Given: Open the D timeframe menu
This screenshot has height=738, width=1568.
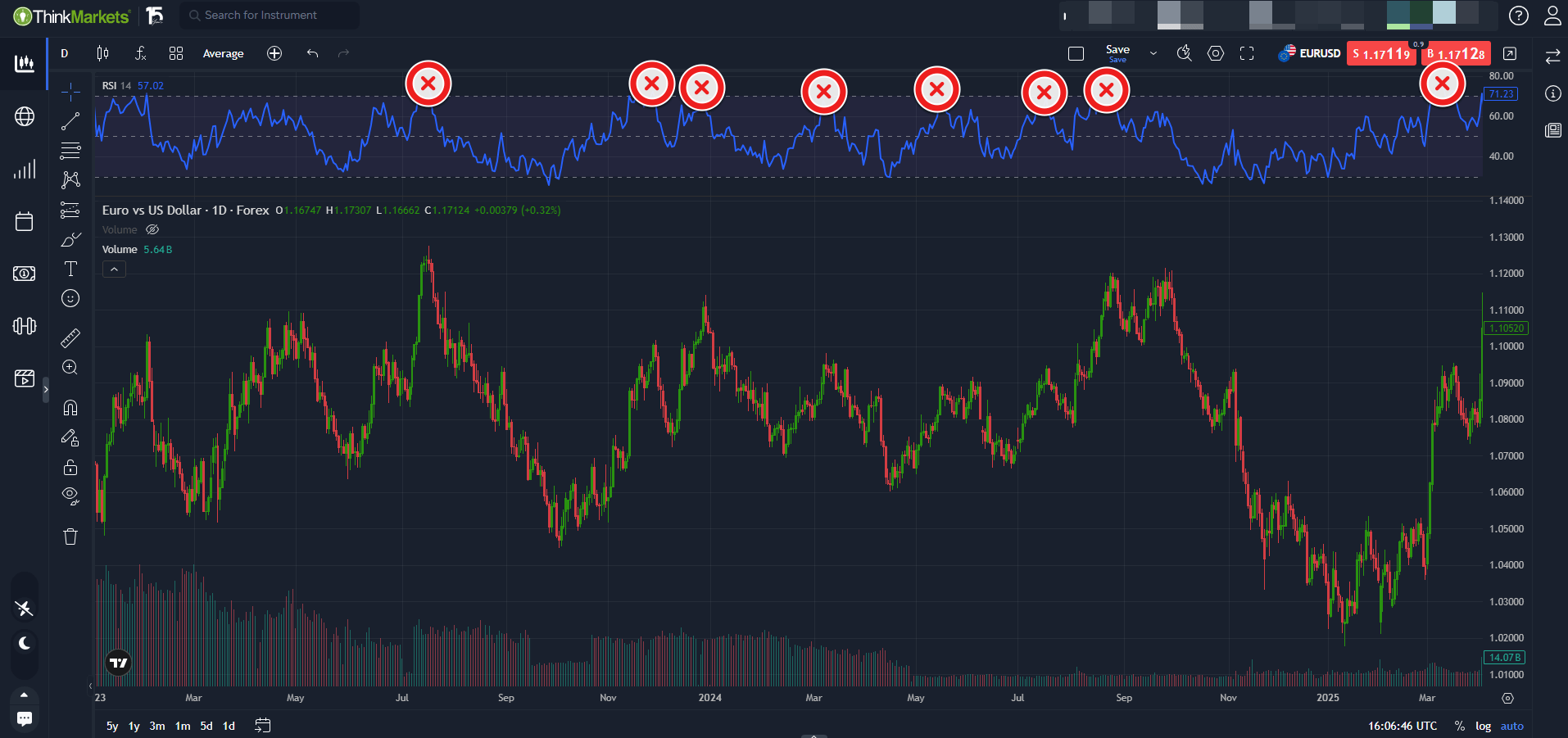Looking at the screenshot, I should pyautogui.click(x=64, y=53).
